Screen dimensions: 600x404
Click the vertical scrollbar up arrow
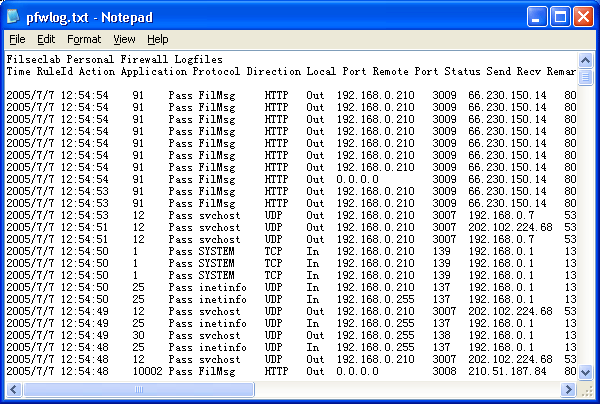click(585, 60)
